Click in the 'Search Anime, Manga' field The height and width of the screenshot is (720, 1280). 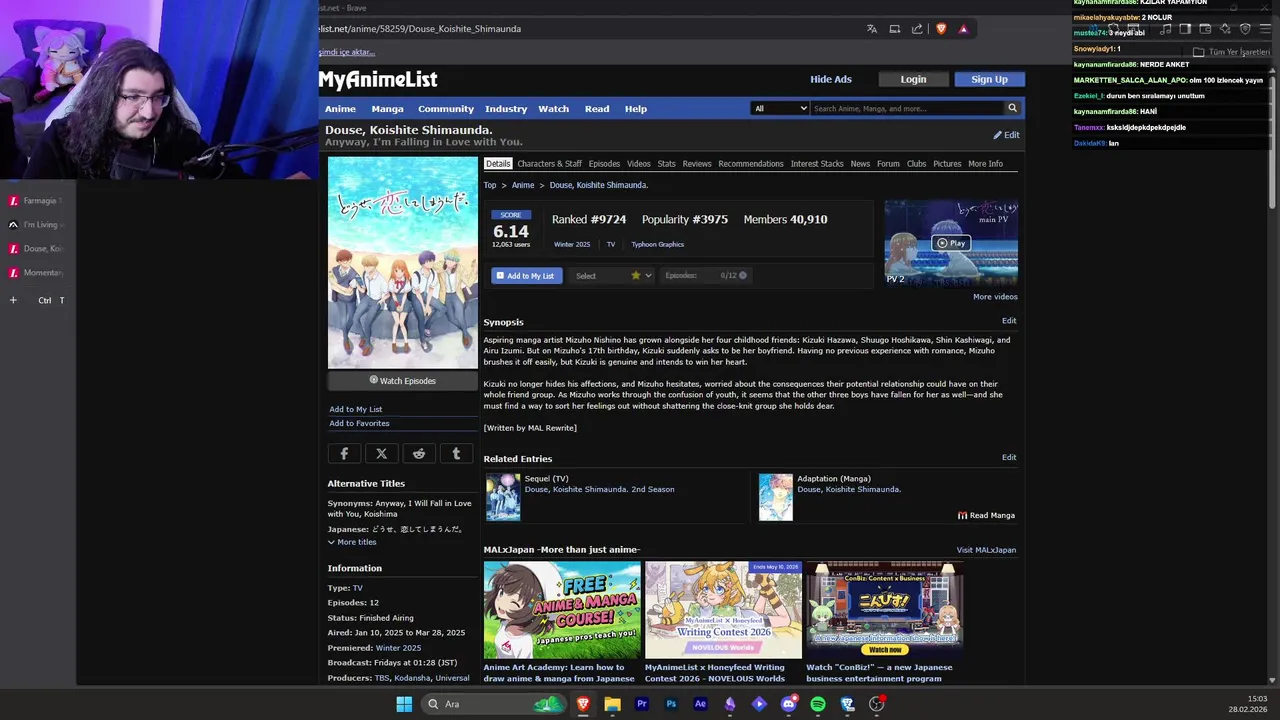click(907, 108)
